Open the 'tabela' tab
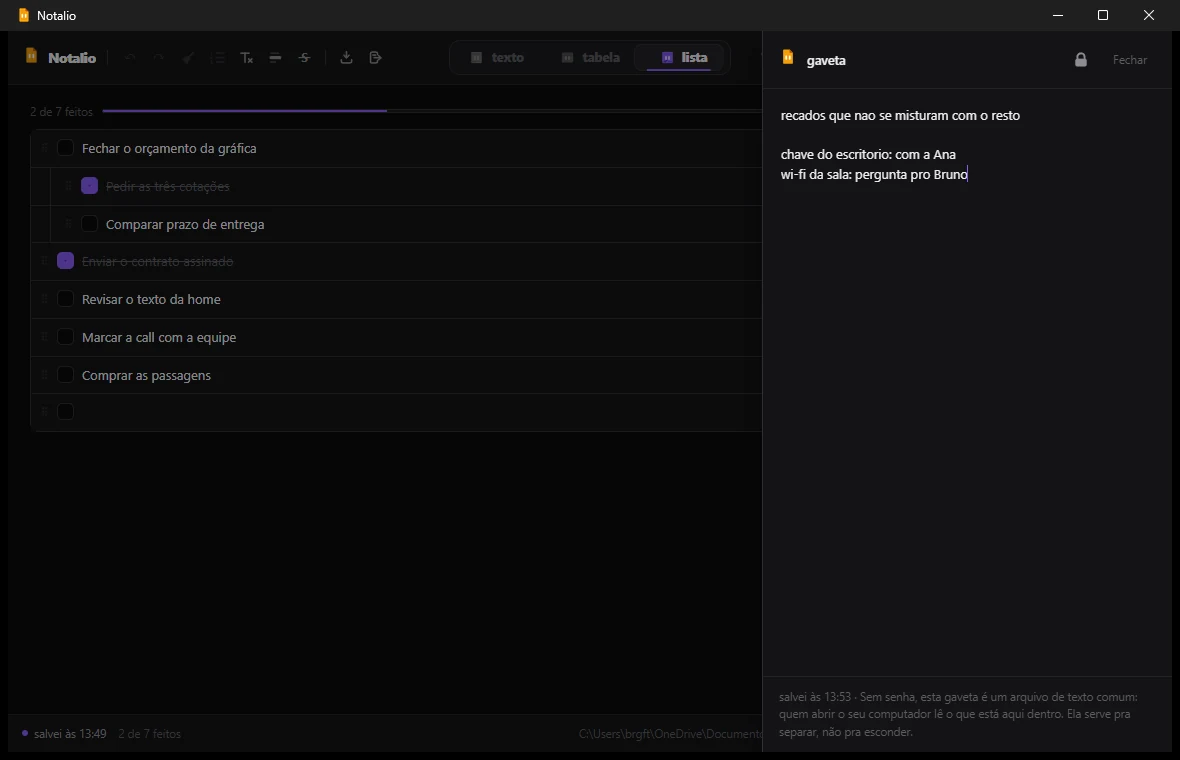The width and height of the screenshot is (1180, 760). pos(591,58)
